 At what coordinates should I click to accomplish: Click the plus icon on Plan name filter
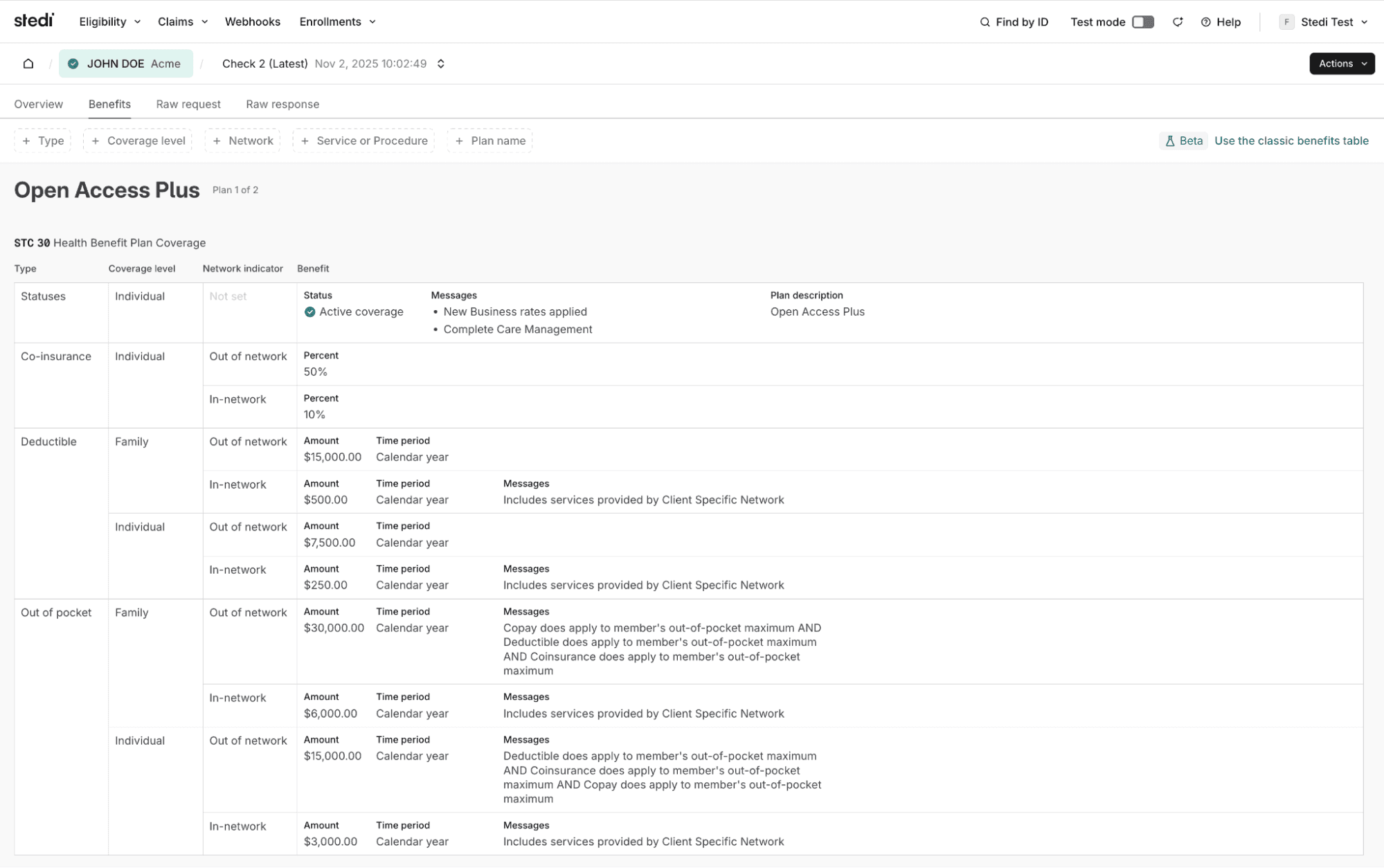pyautogui.click(x=459, y=141)
